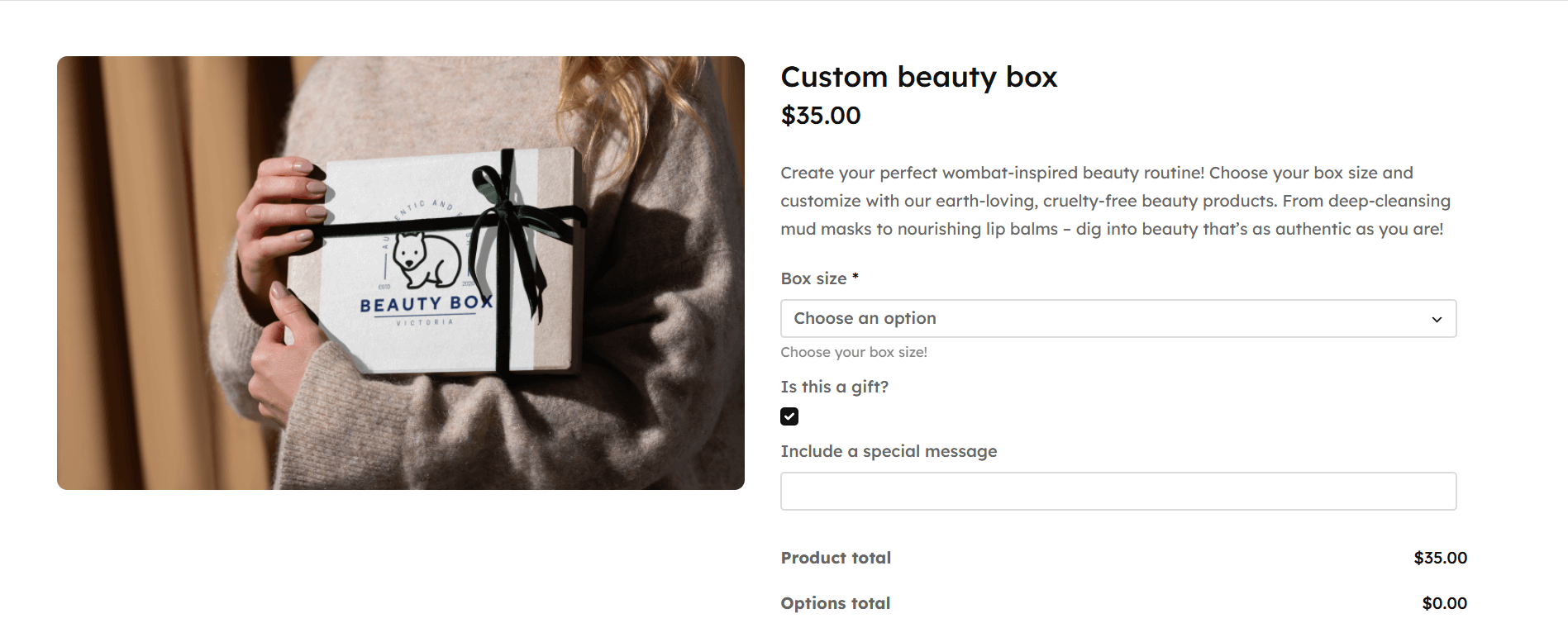Click the "Include a special message" label
Viewport: 1568px width, 623px height.
[889, 451]
